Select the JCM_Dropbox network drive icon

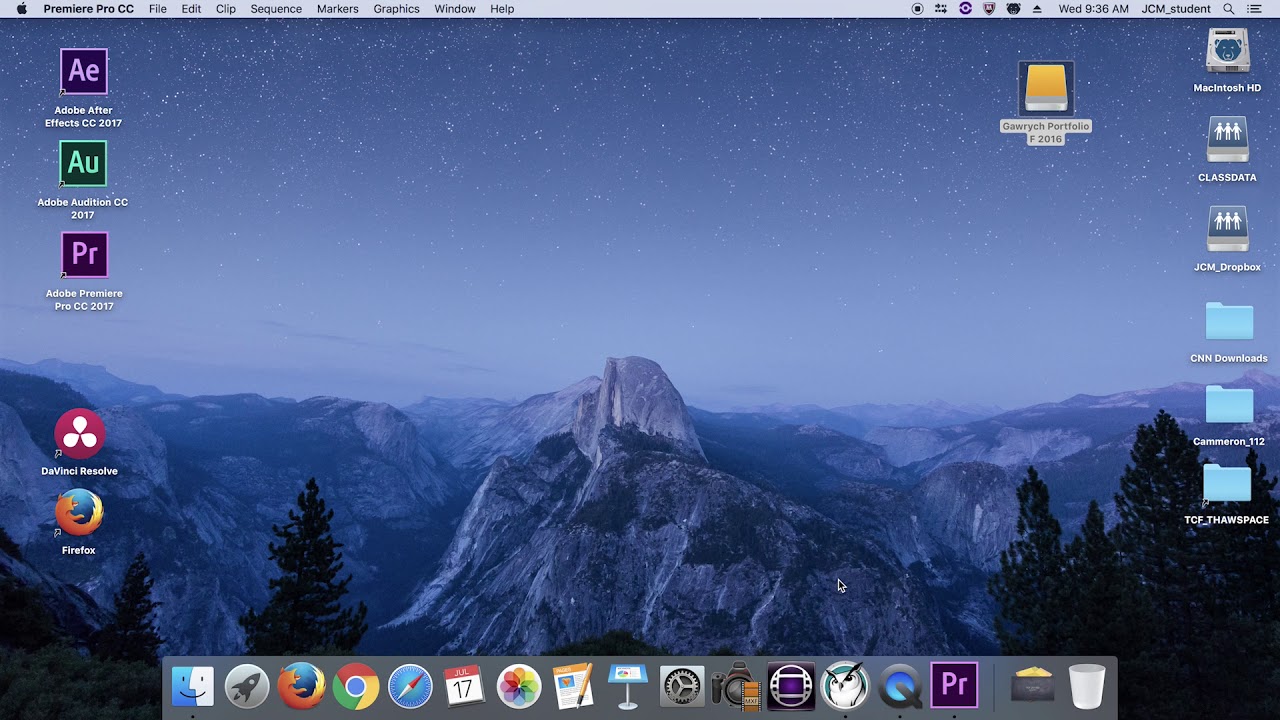pos(1227,231)
